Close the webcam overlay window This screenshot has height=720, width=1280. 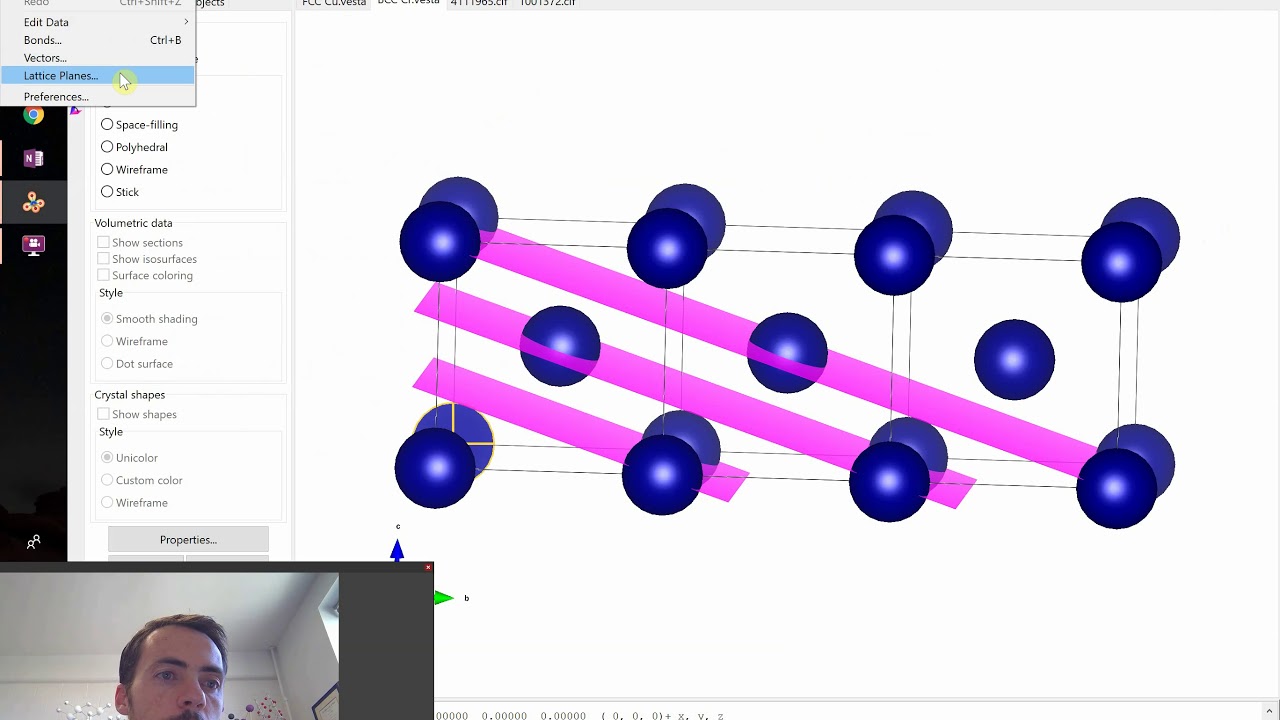coord(428,568)
